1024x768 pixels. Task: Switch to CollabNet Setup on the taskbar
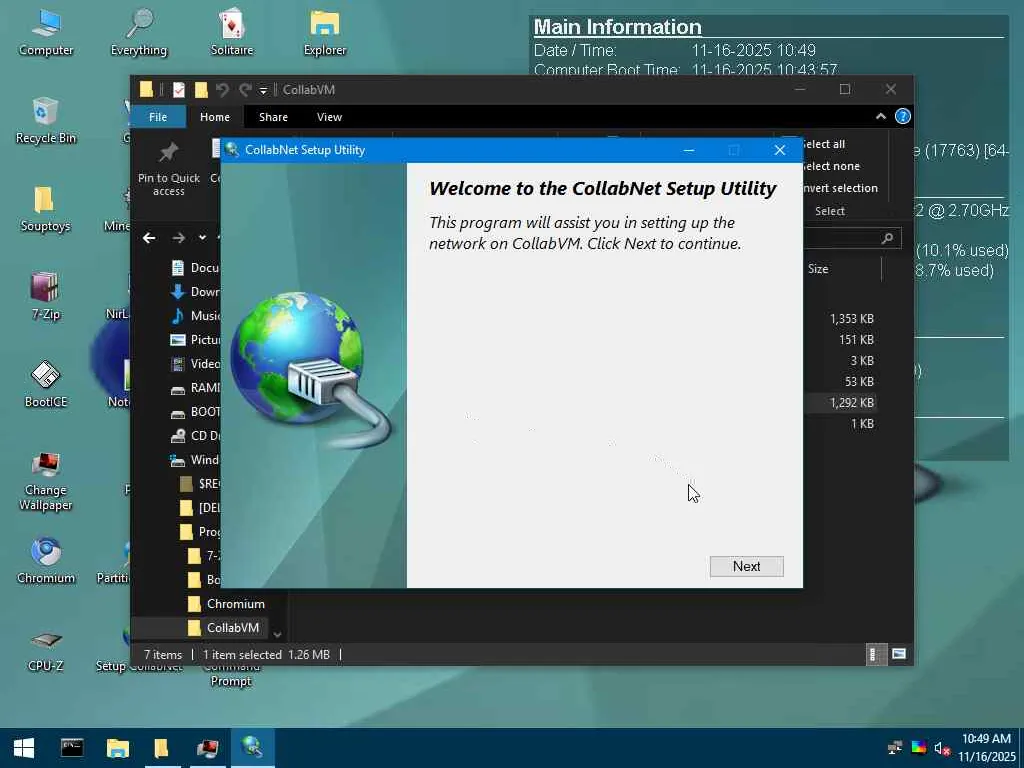tap(252, 748)
